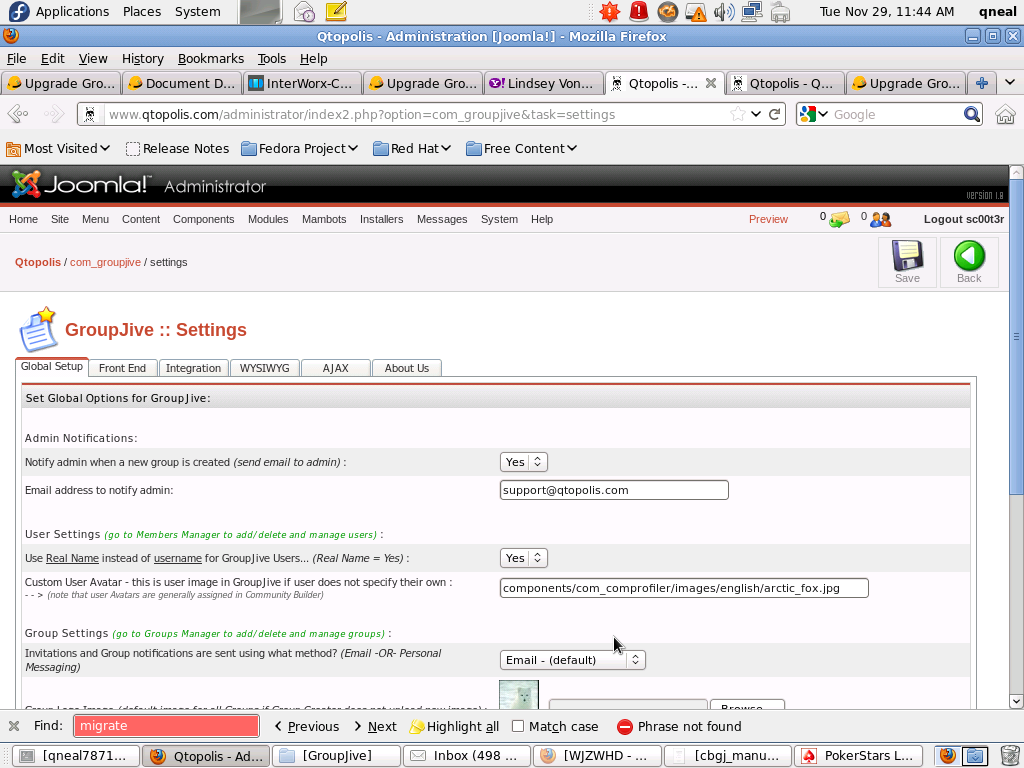The image size is (1024, 768).
Task: Open the list all tabs dropdown
Action: tap(1010, 83)
